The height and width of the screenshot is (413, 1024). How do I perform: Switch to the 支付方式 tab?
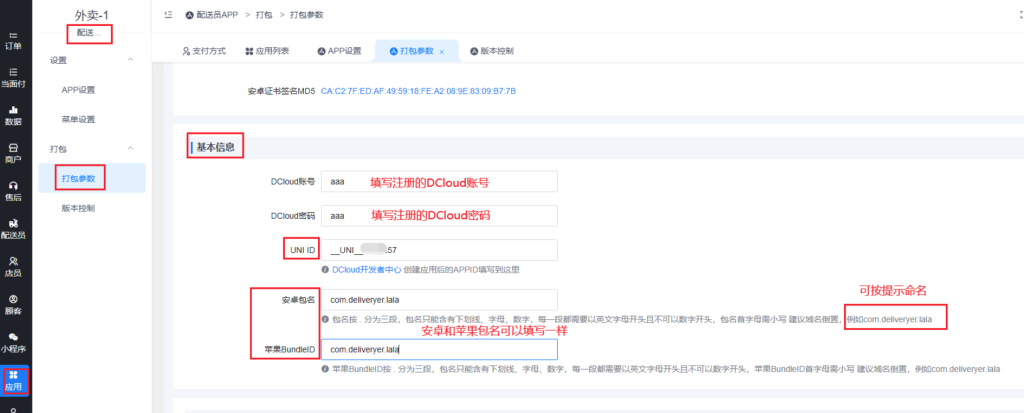(x=204, y=50)
